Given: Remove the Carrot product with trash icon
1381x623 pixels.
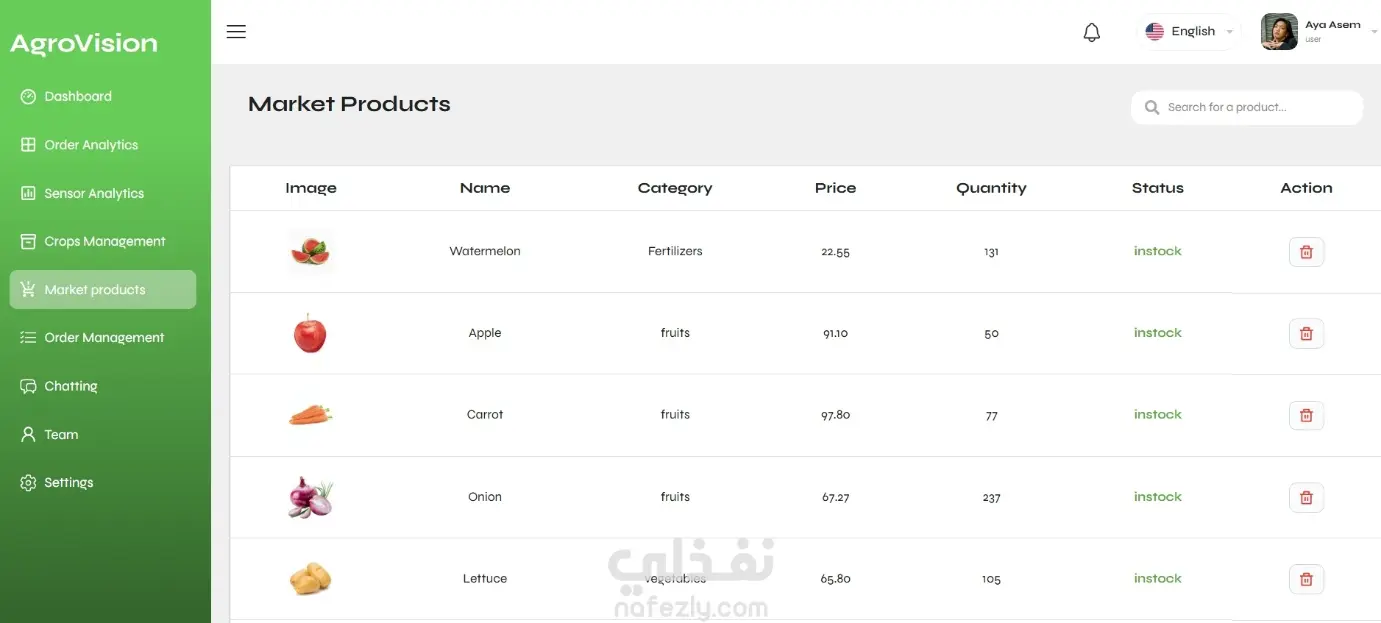Looking at the screenshot, I should click(1306, 415).
